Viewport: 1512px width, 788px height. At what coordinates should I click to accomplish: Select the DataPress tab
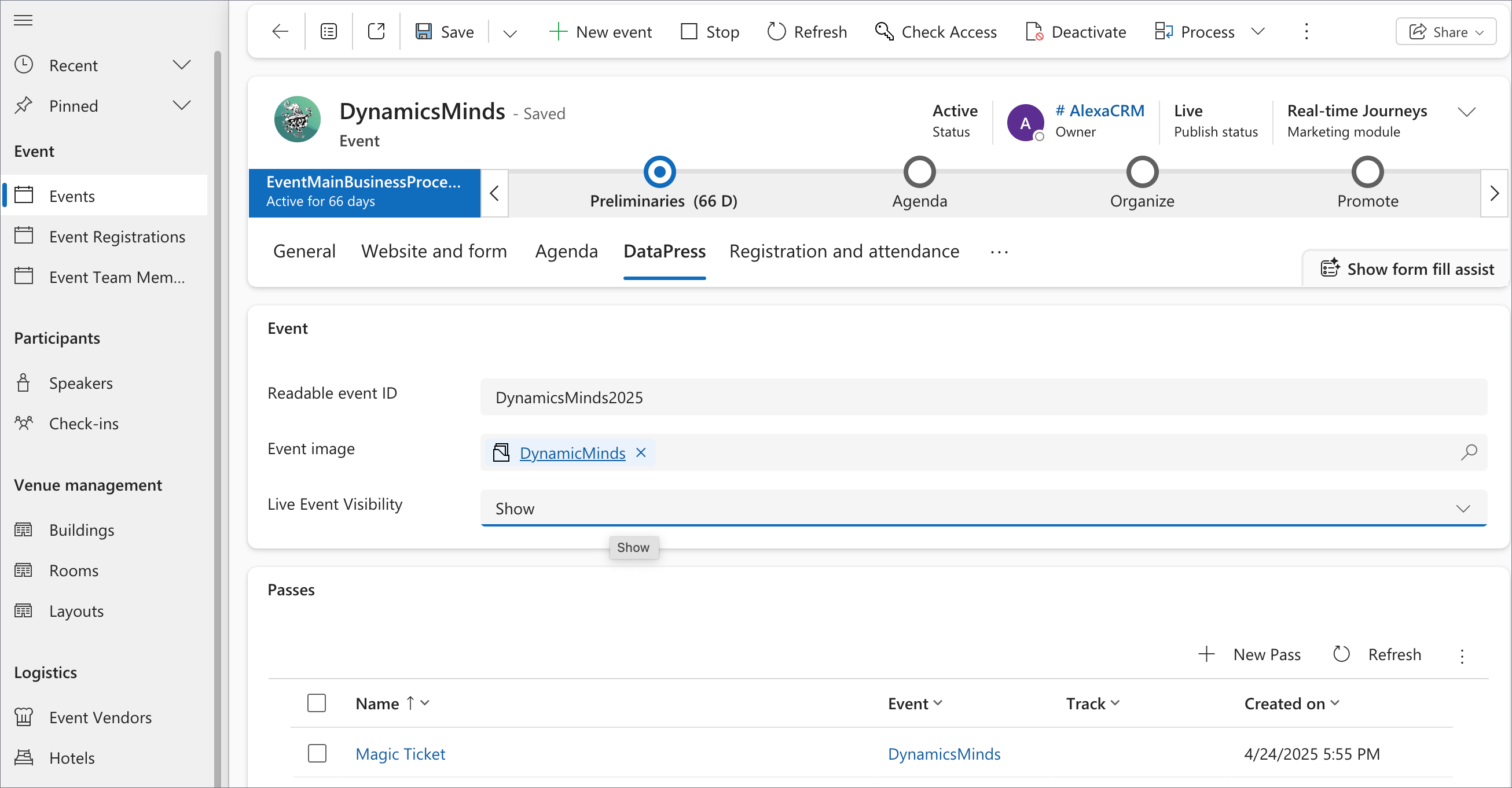pyautogui.click(x=665, y=251)
